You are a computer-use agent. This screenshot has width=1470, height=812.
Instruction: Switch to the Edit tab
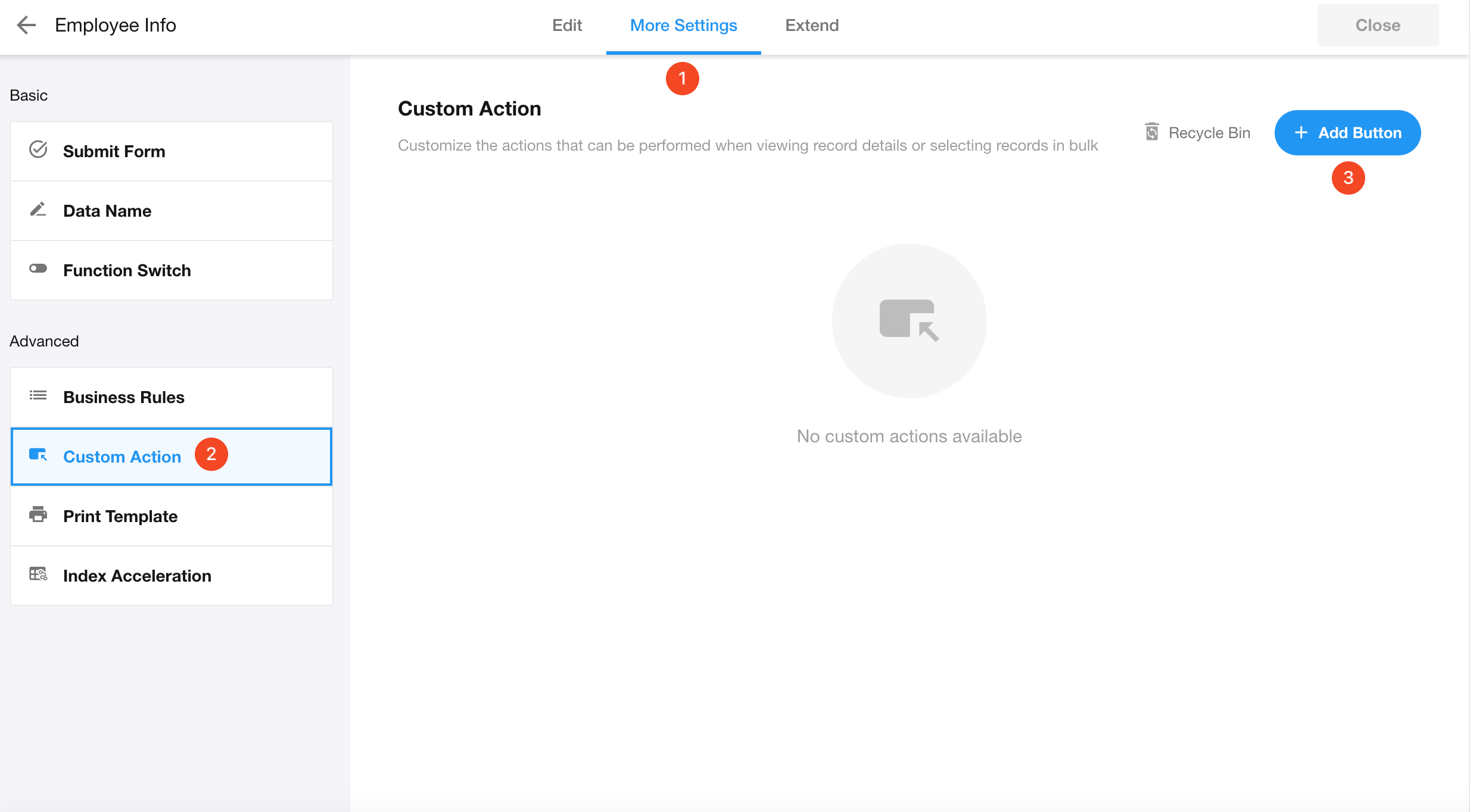tap(567, 26)
